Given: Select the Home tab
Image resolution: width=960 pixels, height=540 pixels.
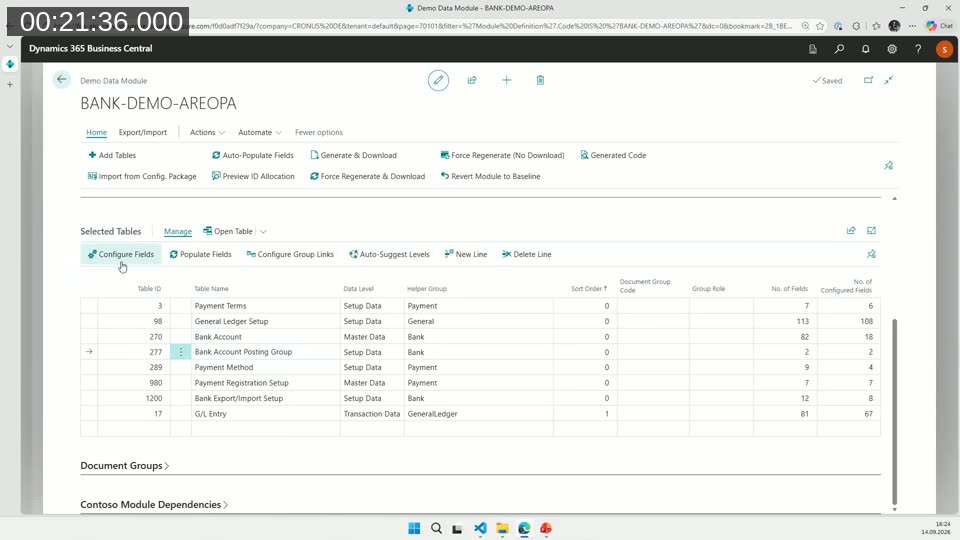Looking at the screenshot, I should 96,132.
